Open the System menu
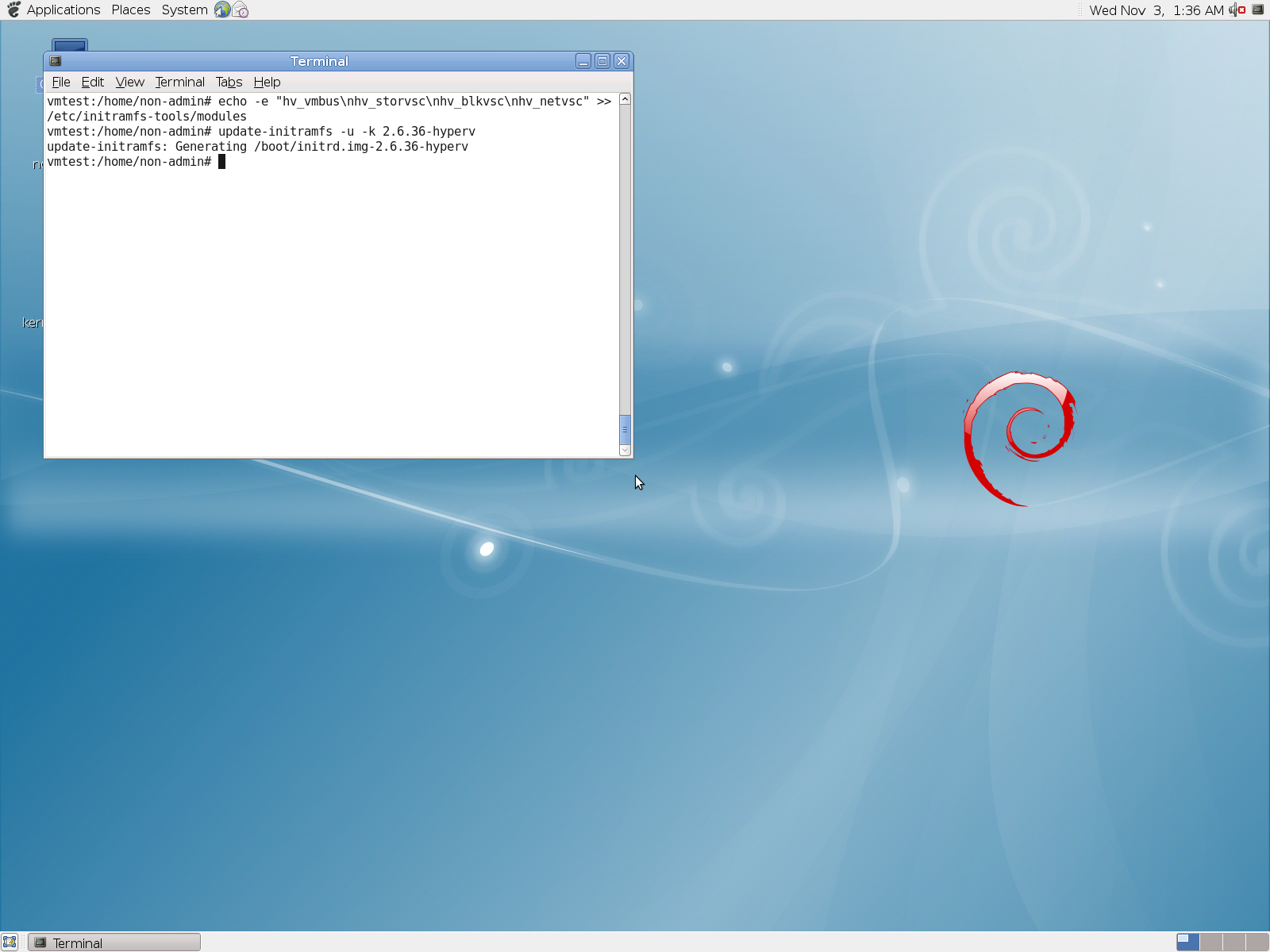1270x952 pixels. (184, 10)
